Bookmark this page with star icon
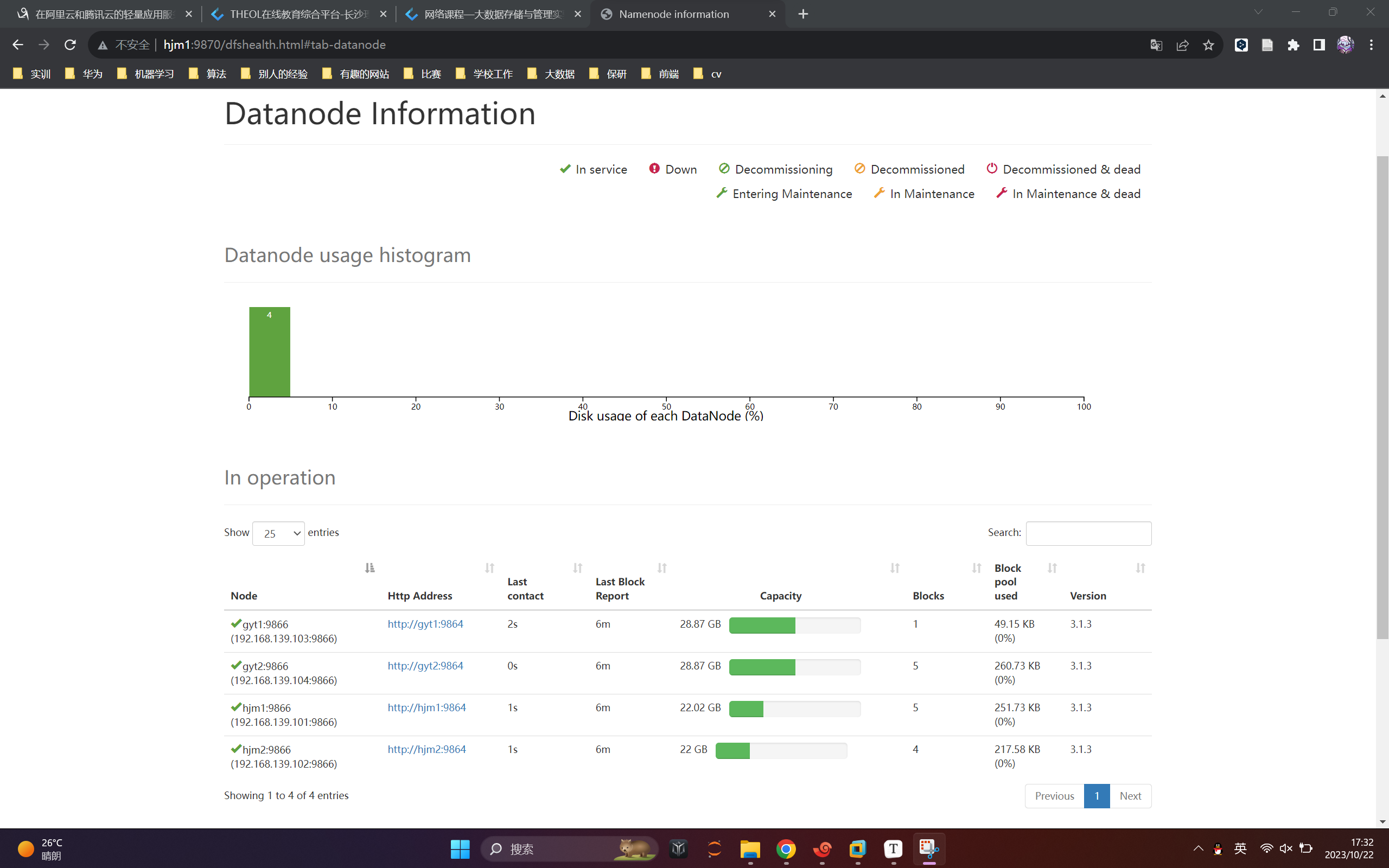The width and height of the screenshot is (1389, 868). (1208, 45)
